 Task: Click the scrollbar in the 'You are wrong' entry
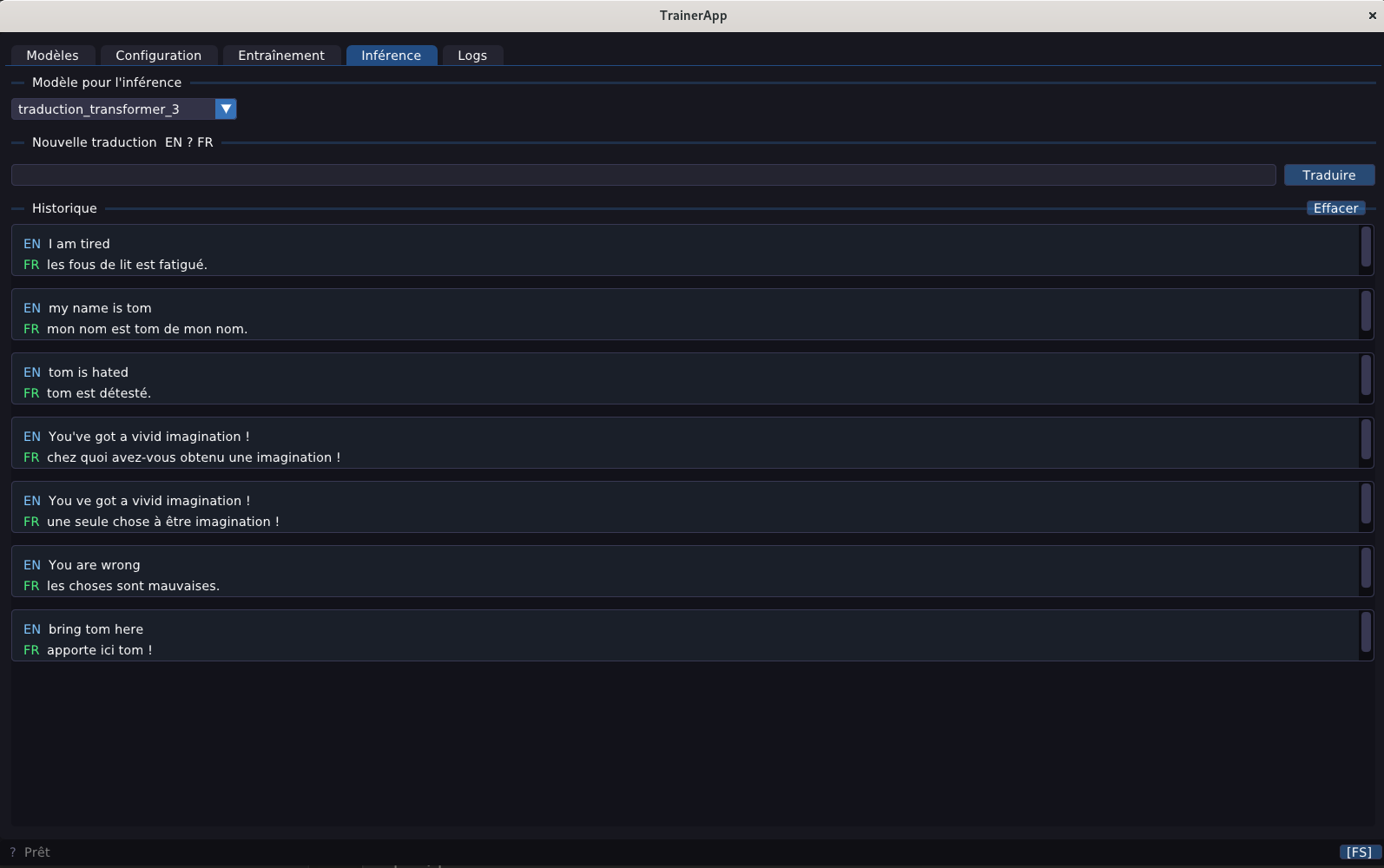1366,568
